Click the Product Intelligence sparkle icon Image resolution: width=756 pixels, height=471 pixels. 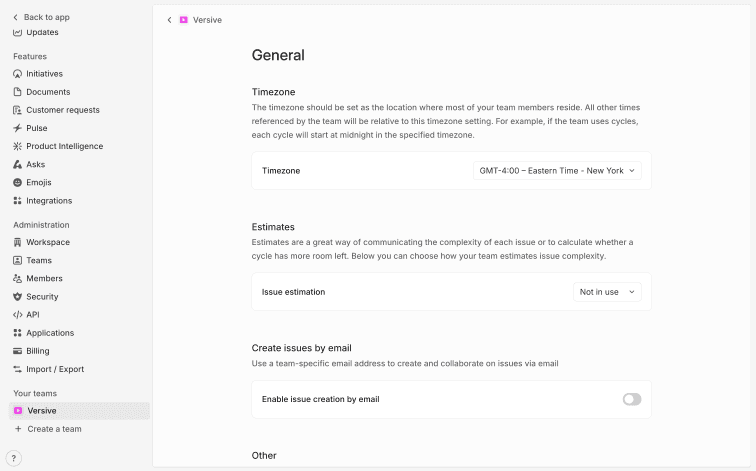coord(17,146)
